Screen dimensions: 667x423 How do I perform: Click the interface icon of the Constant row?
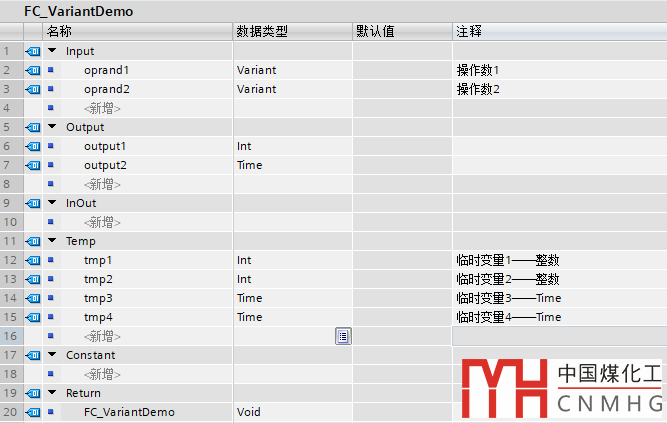(x=33, y=355)
